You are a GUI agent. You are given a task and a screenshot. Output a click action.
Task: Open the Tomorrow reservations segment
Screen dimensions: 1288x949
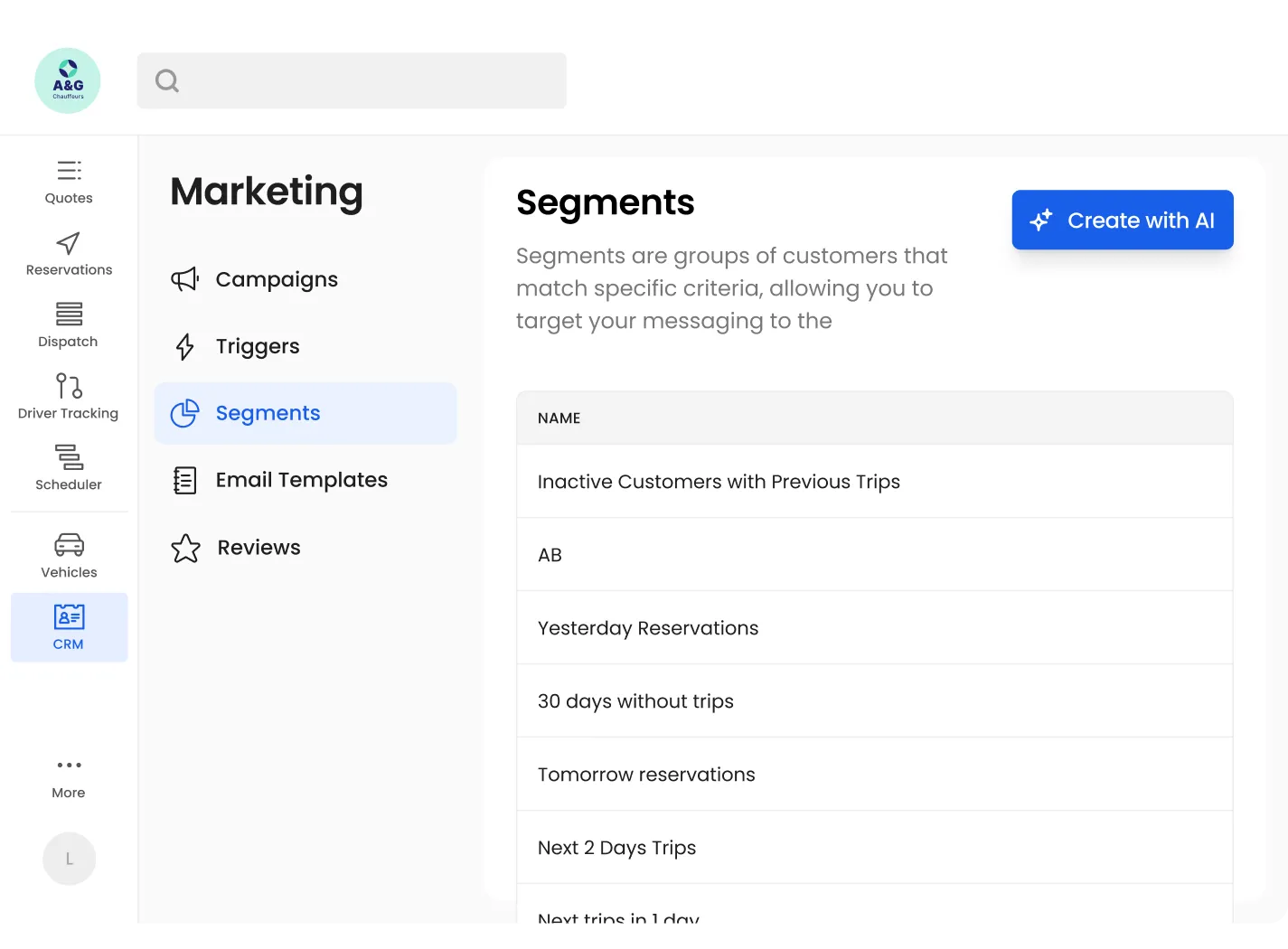click(875, 775)
